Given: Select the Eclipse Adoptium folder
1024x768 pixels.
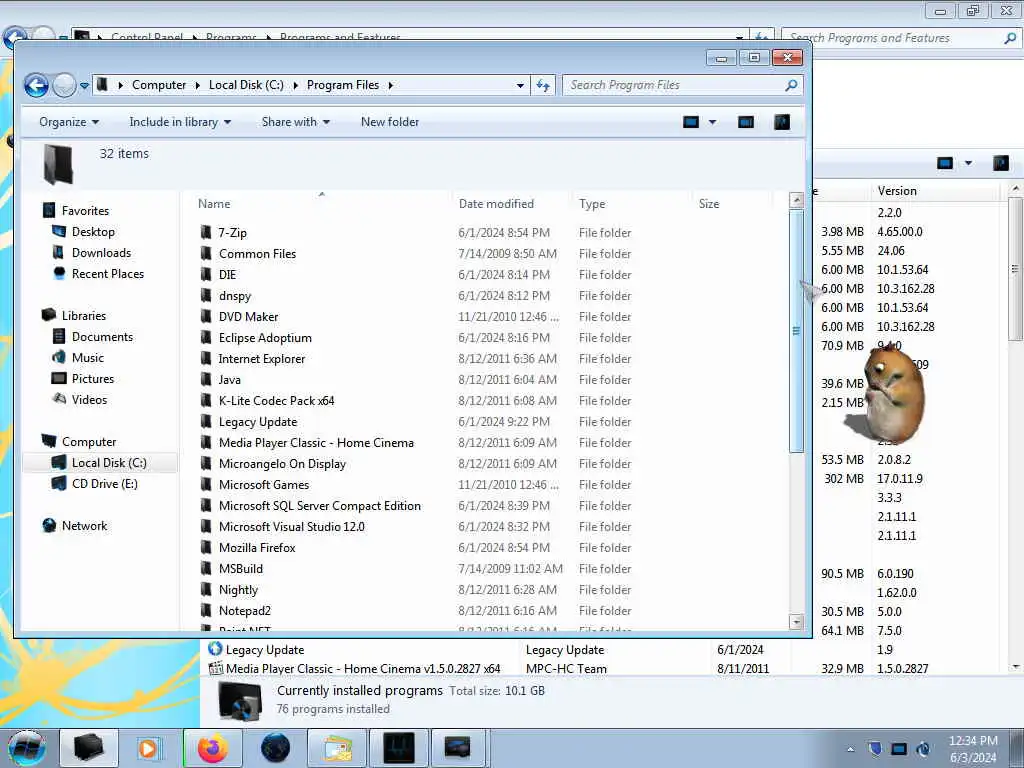Looking at the screenshot, I should point(265,338).
